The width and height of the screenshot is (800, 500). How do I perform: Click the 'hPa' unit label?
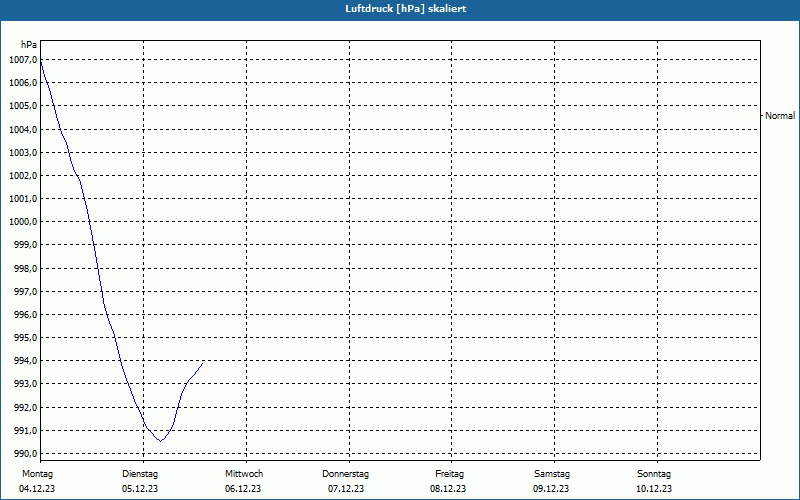coord(29,45)
